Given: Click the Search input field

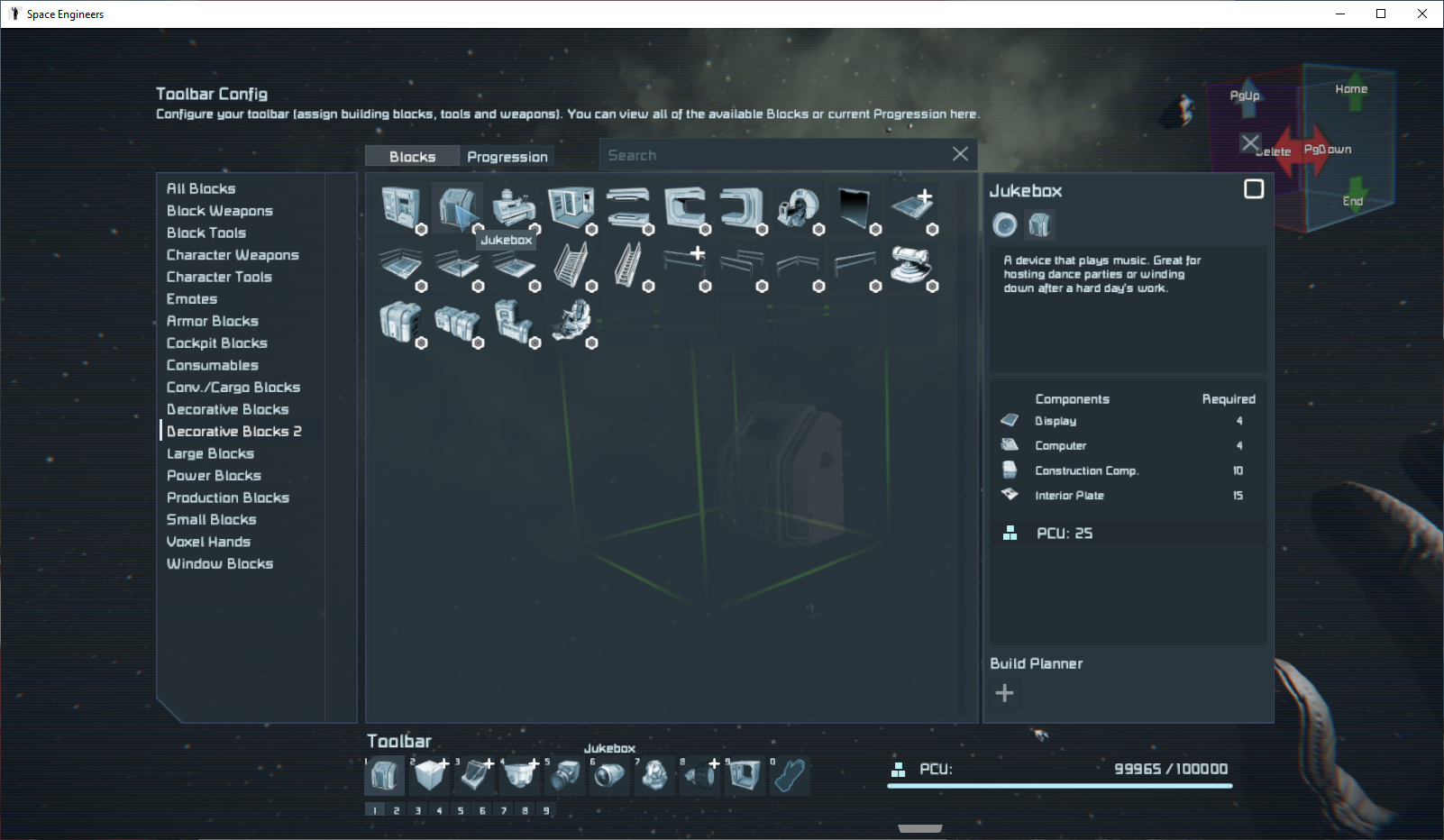Looking at the screenshot, I should point(775,155).
